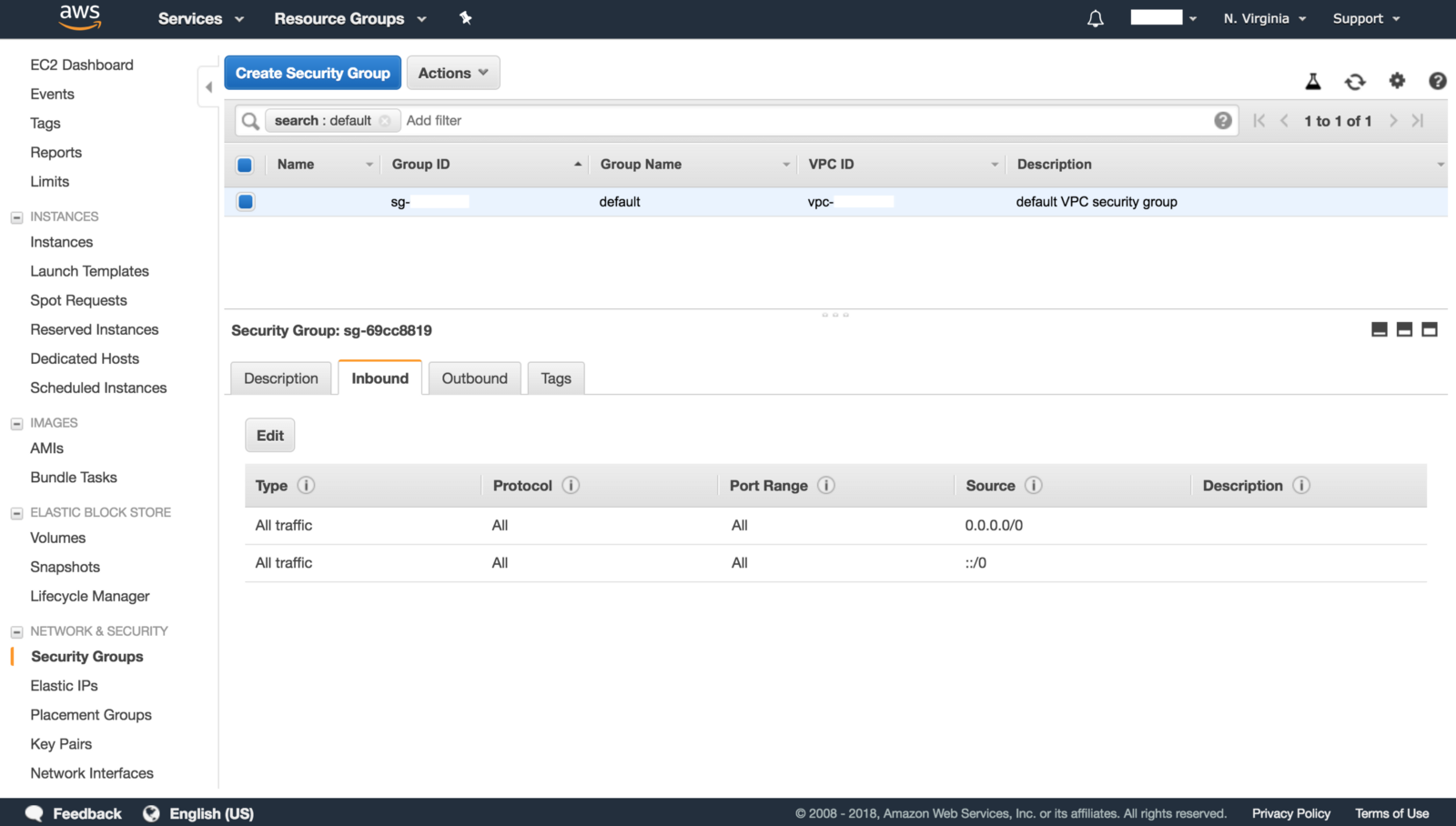
Task: Collapse the NETWORK & SECURITY section
Action: click(x=16, y=631)
